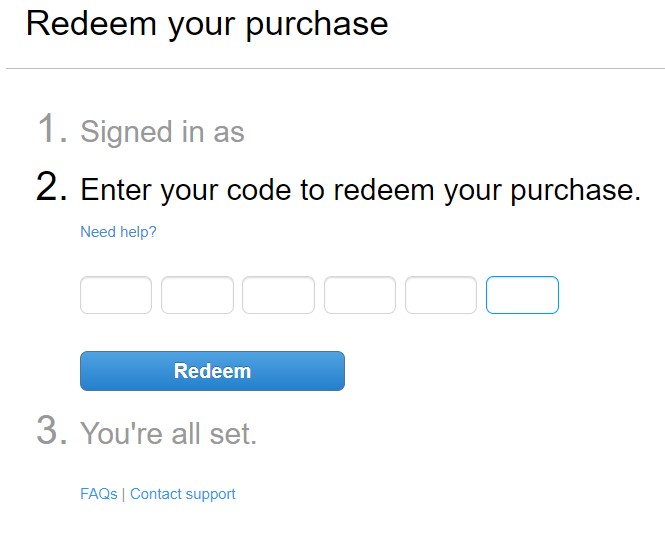This screenshot has width=665, height=543.
Task: Click the Signed in as step text
Action: coord(162,132)
